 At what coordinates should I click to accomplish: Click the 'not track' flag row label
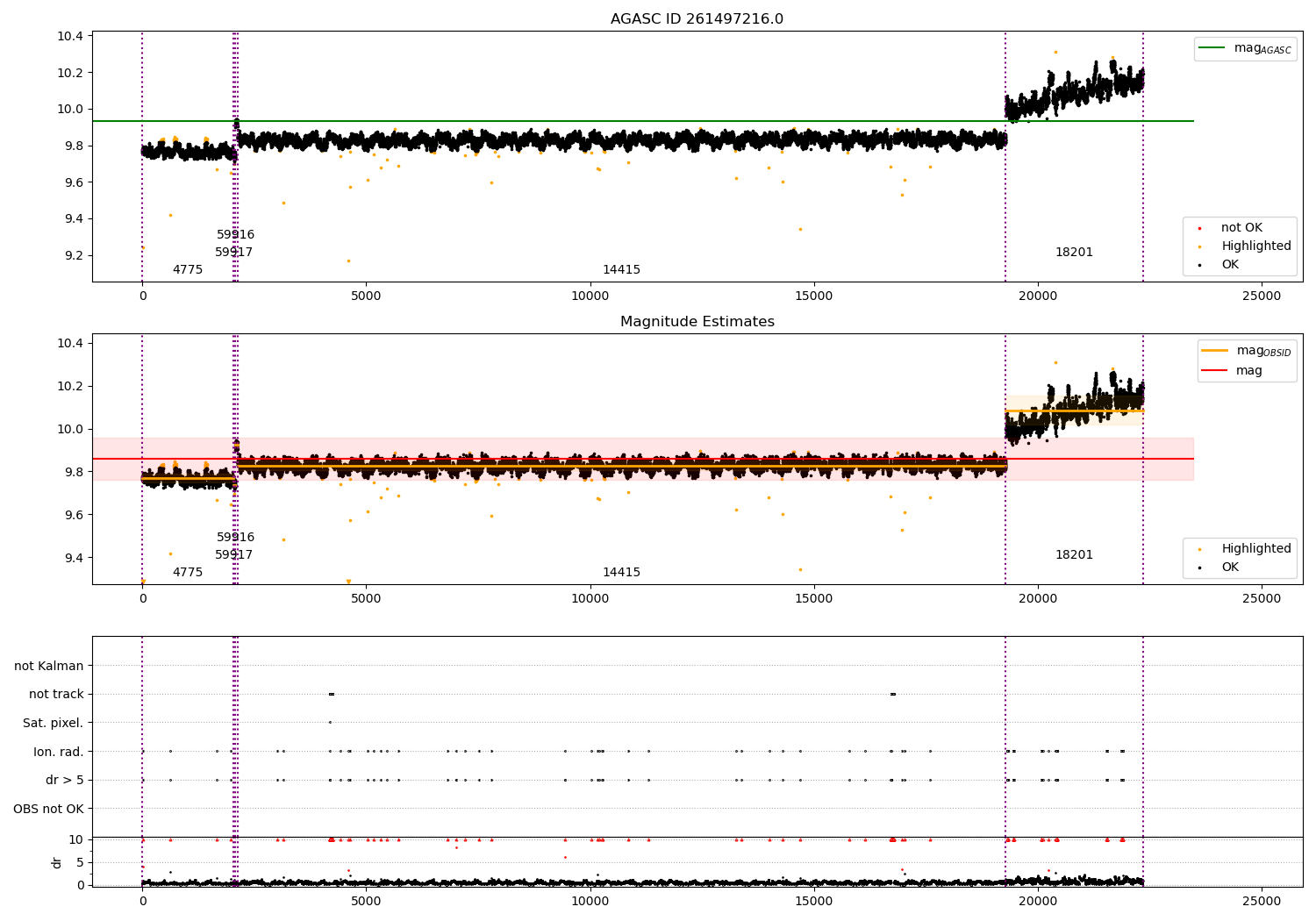56,695
